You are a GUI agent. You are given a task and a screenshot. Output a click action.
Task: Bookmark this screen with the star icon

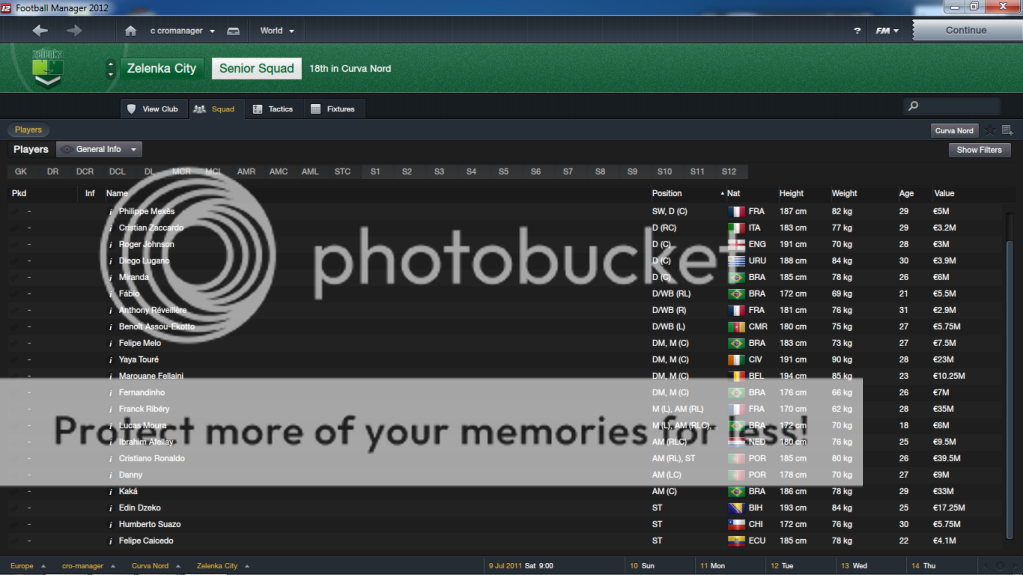point(990,130)
